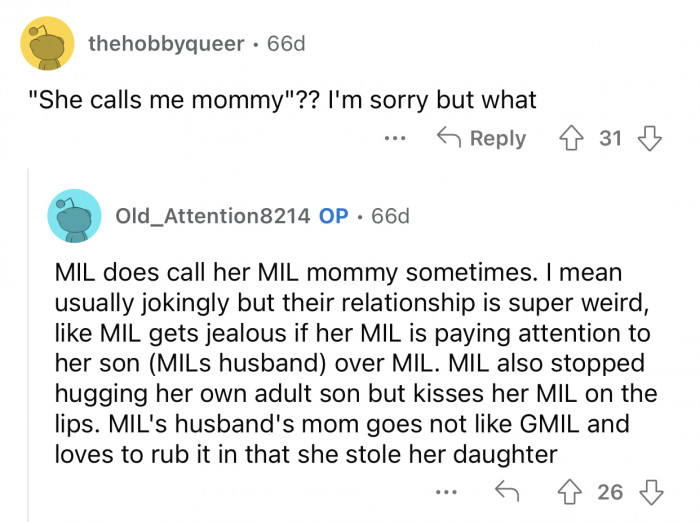Open more options on thehobbyqueer's comment

coord(395,139)
